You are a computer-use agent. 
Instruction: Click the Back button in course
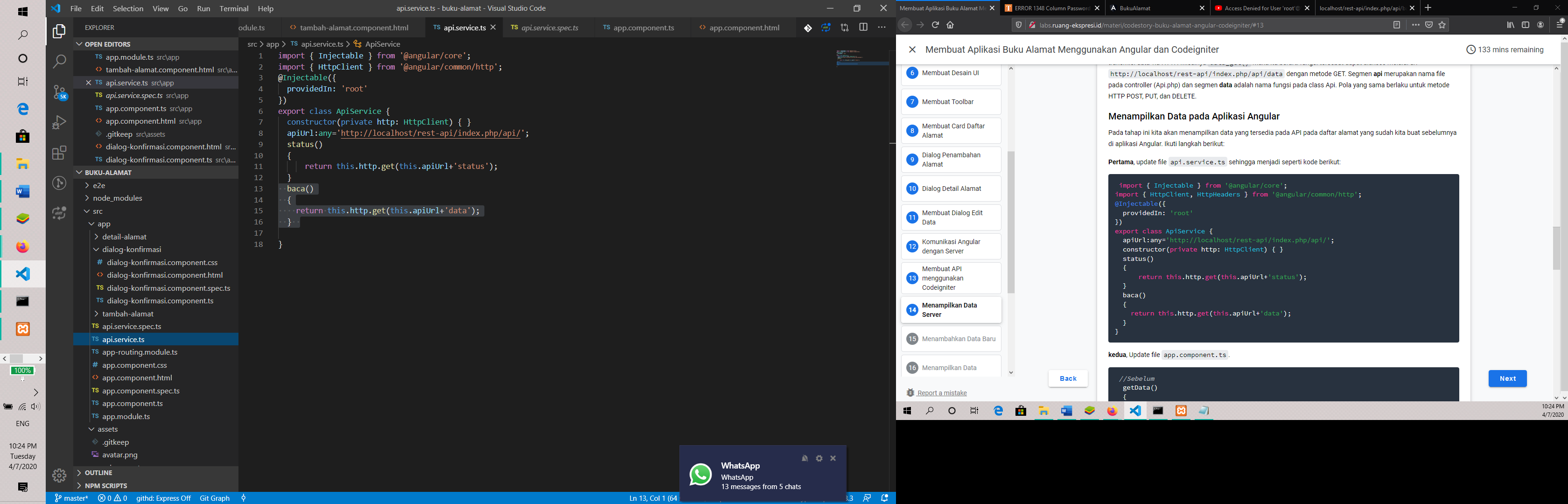tap(1068, 378)
